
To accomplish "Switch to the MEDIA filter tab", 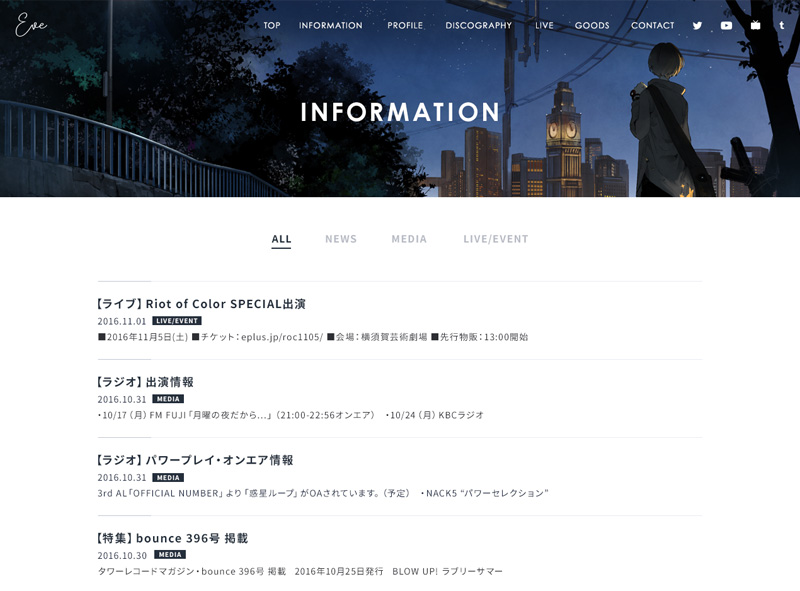I will (409, 239).
